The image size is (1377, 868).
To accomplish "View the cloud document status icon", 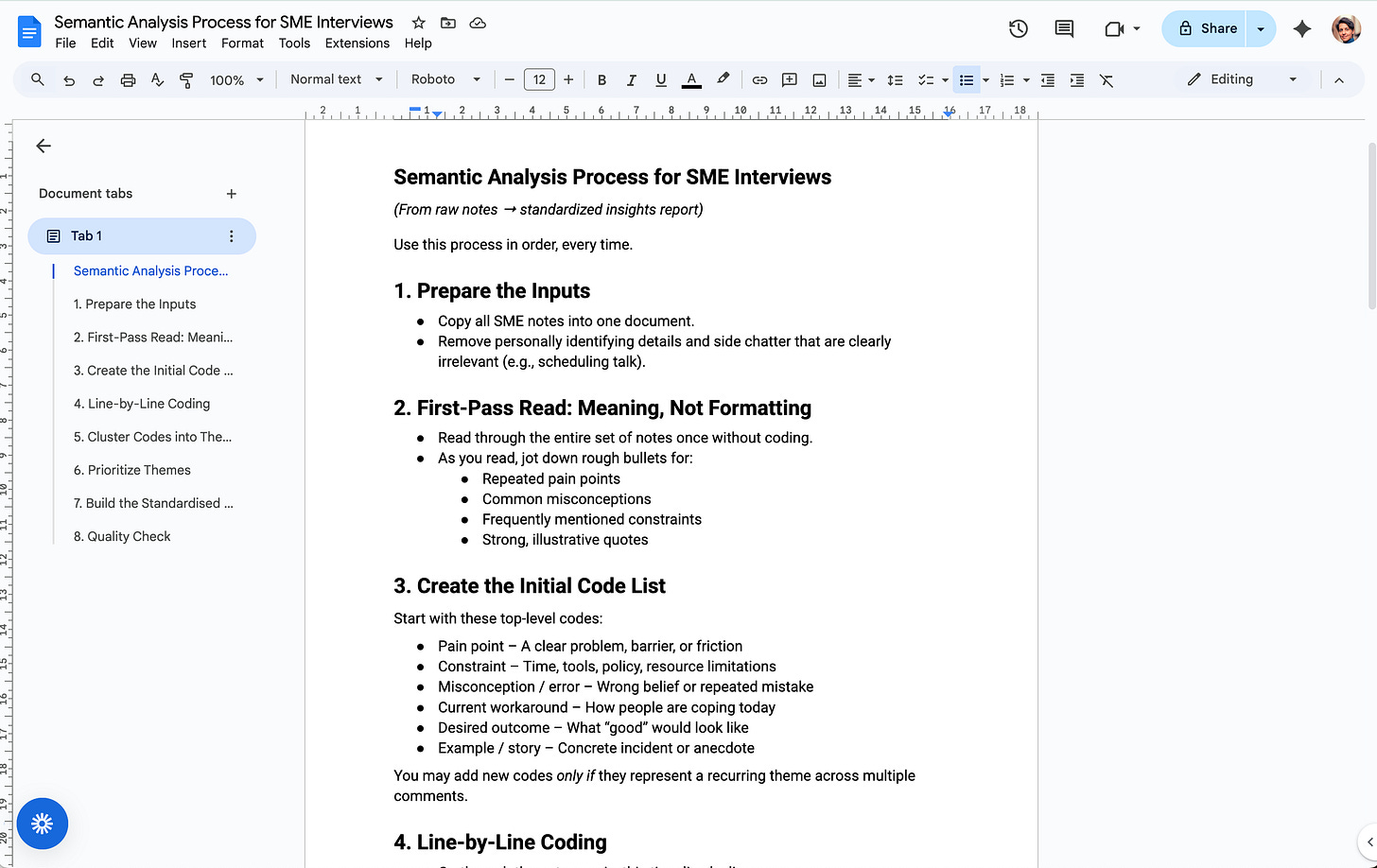I will 478,23.
